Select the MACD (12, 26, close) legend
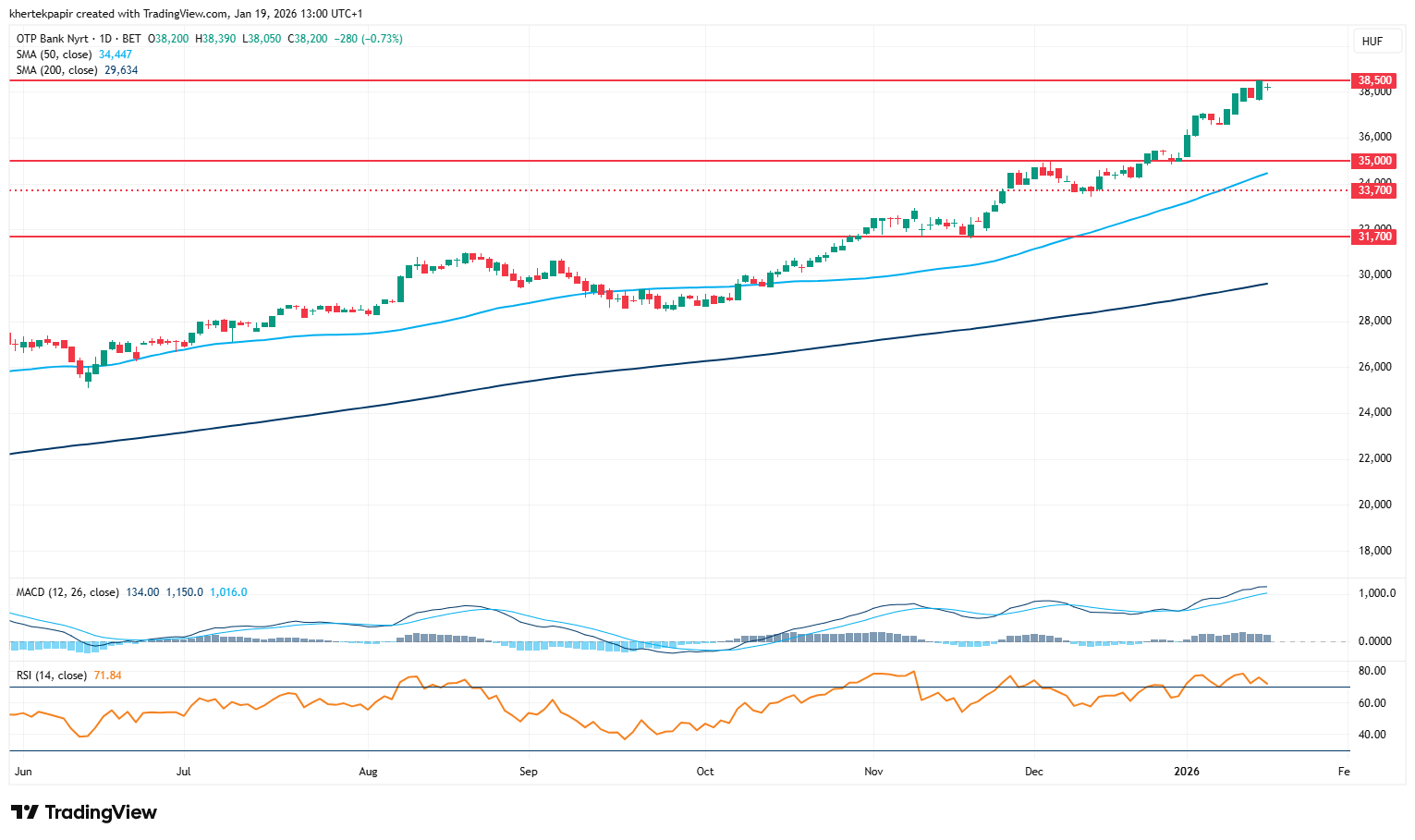Image resolution: width=1415 pixels, height=840 pixels. click(x=67, y=592)
